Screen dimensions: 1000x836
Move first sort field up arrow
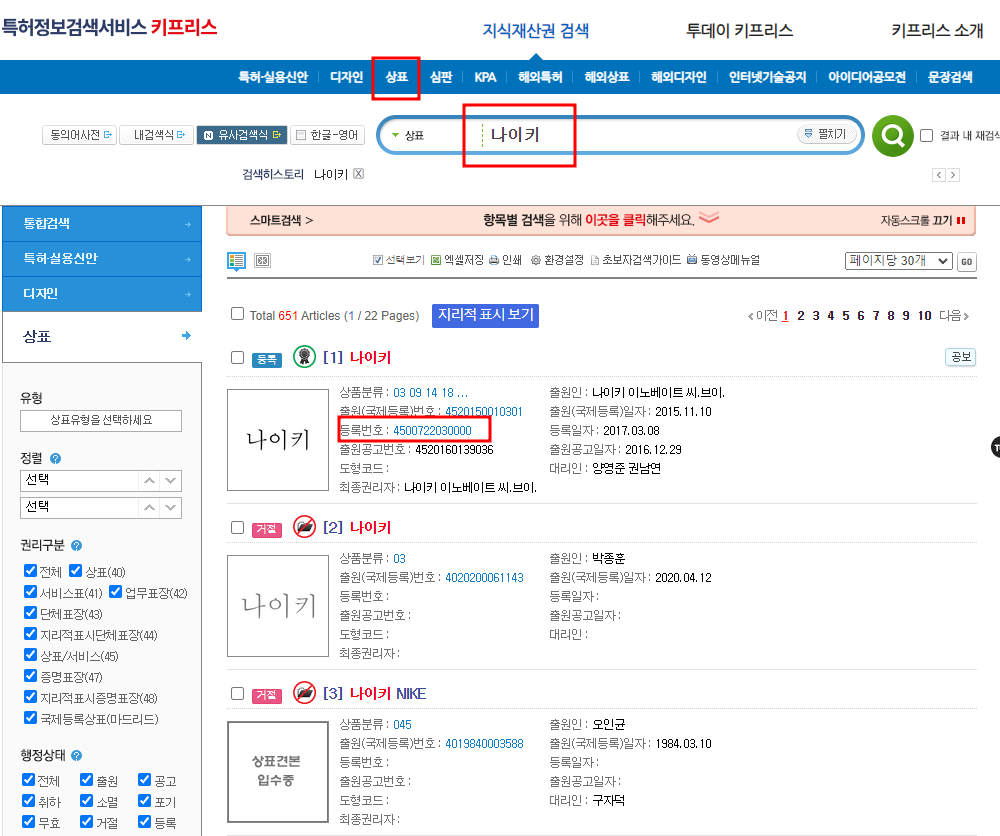[x=149, y=480]
